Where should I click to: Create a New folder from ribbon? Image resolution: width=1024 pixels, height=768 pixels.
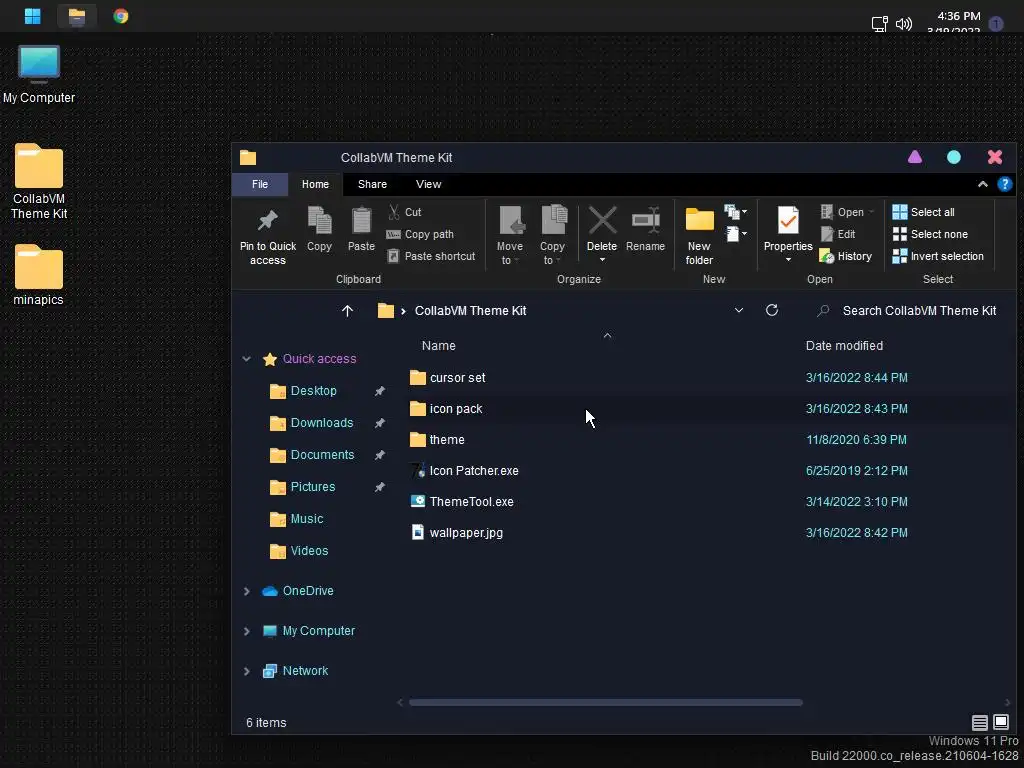click(699, 235)
